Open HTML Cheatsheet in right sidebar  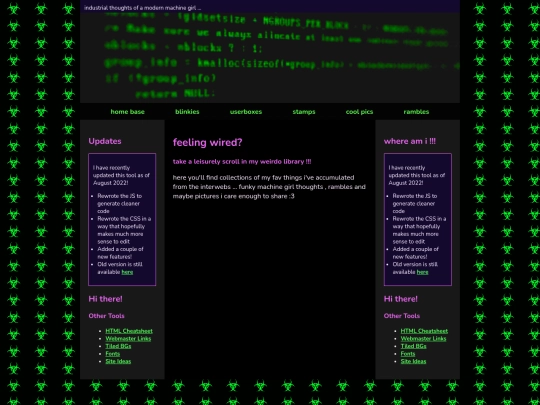click(424, 331)
